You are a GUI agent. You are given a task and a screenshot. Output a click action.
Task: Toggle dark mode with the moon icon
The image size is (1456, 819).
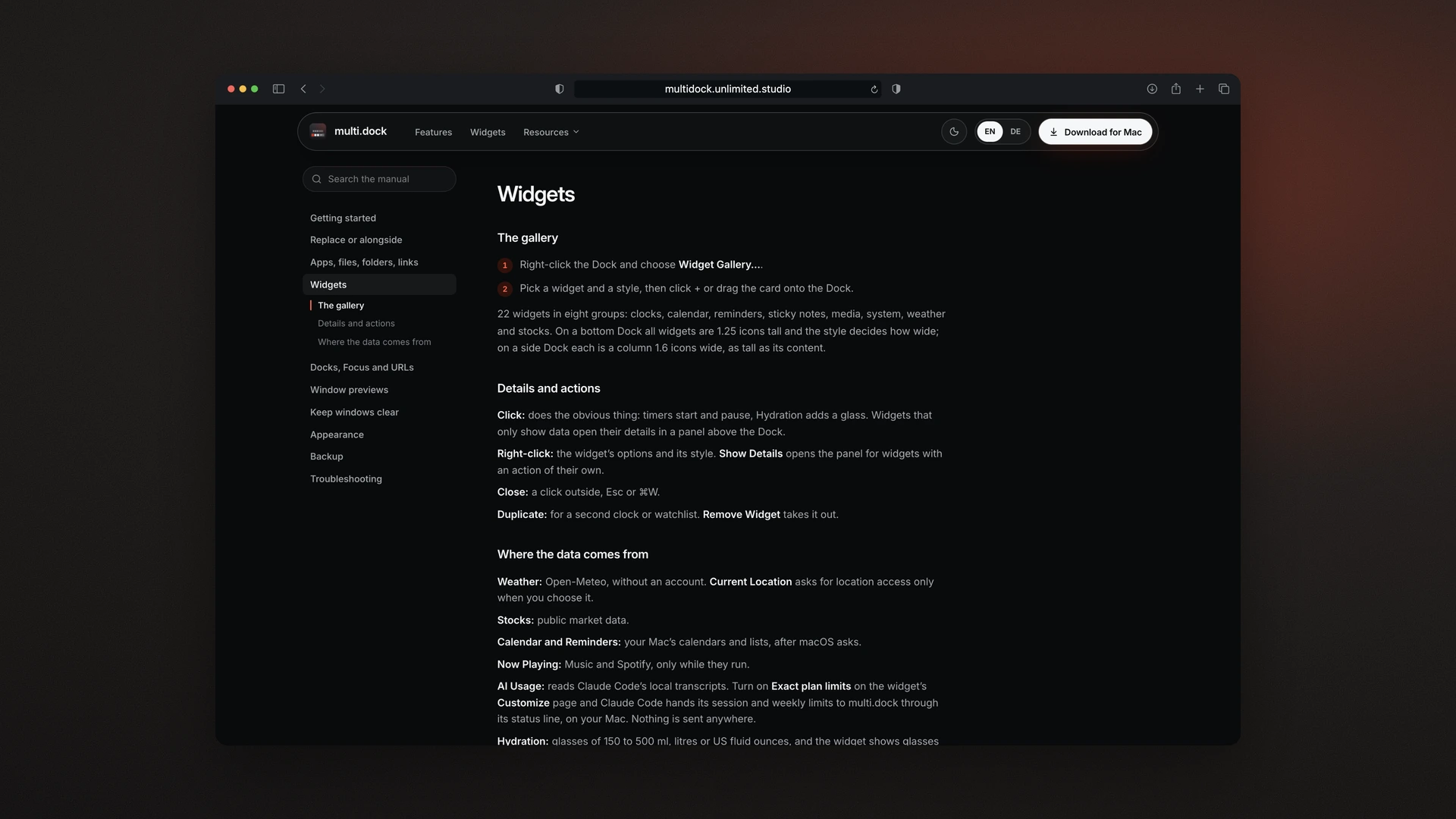[954, 131]
